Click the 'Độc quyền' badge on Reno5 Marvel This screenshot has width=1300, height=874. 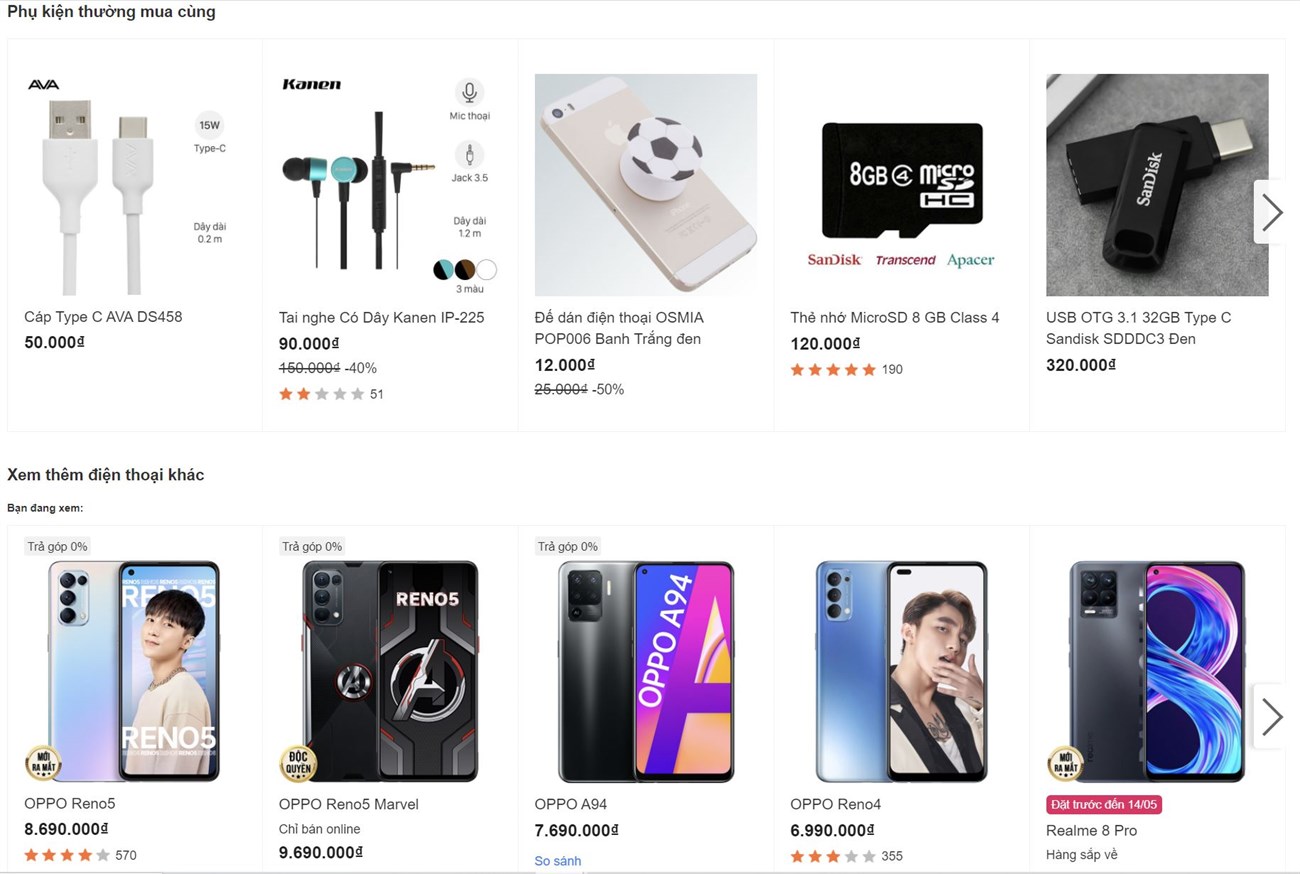coord(298,763)
